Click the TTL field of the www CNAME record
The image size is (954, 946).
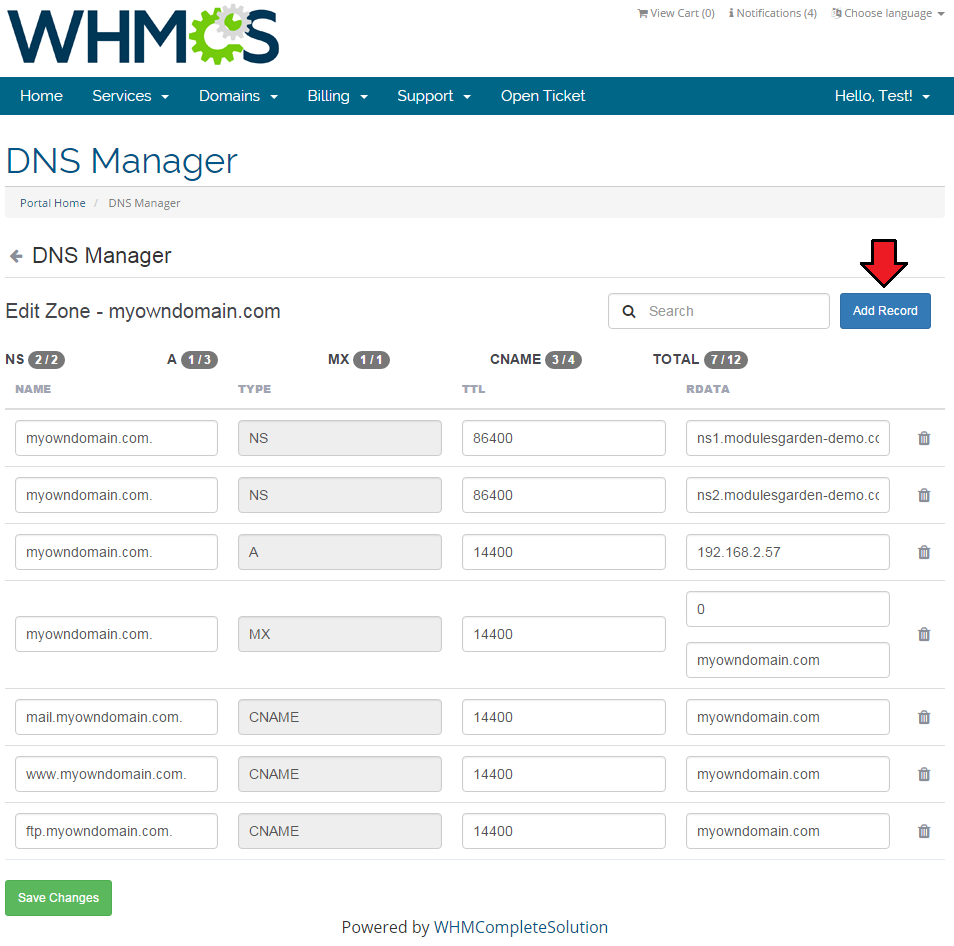(563, 774)
